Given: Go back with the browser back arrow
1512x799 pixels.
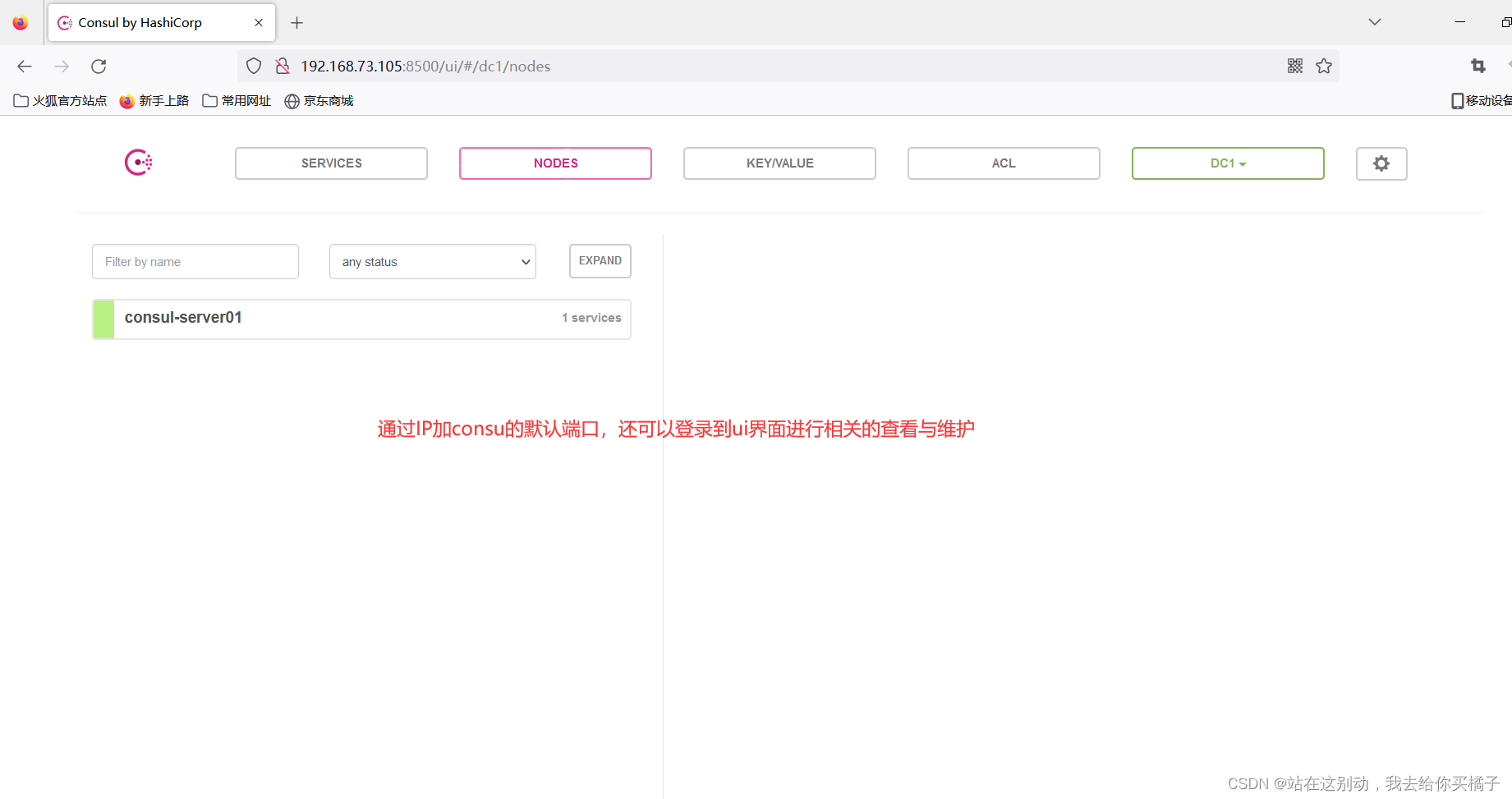Looking at the screenshot, I should point(25,67).
